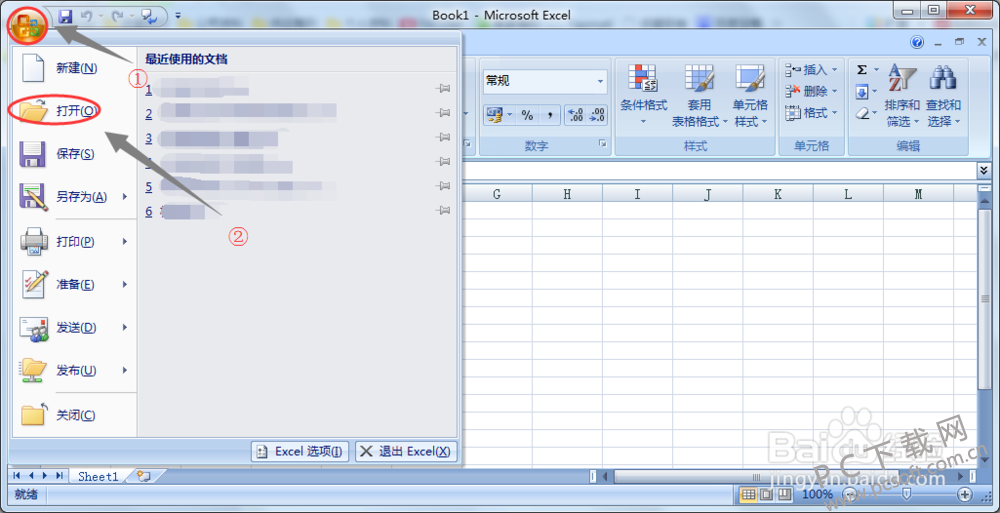
Task: Click the Excel 选项(I) button
Action: pos(301,451)
